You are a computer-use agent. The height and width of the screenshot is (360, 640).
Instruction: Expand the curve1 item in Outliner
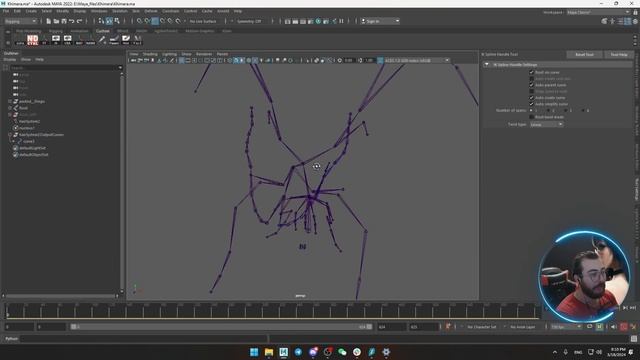pyautogui.click(x=14, y=141)
